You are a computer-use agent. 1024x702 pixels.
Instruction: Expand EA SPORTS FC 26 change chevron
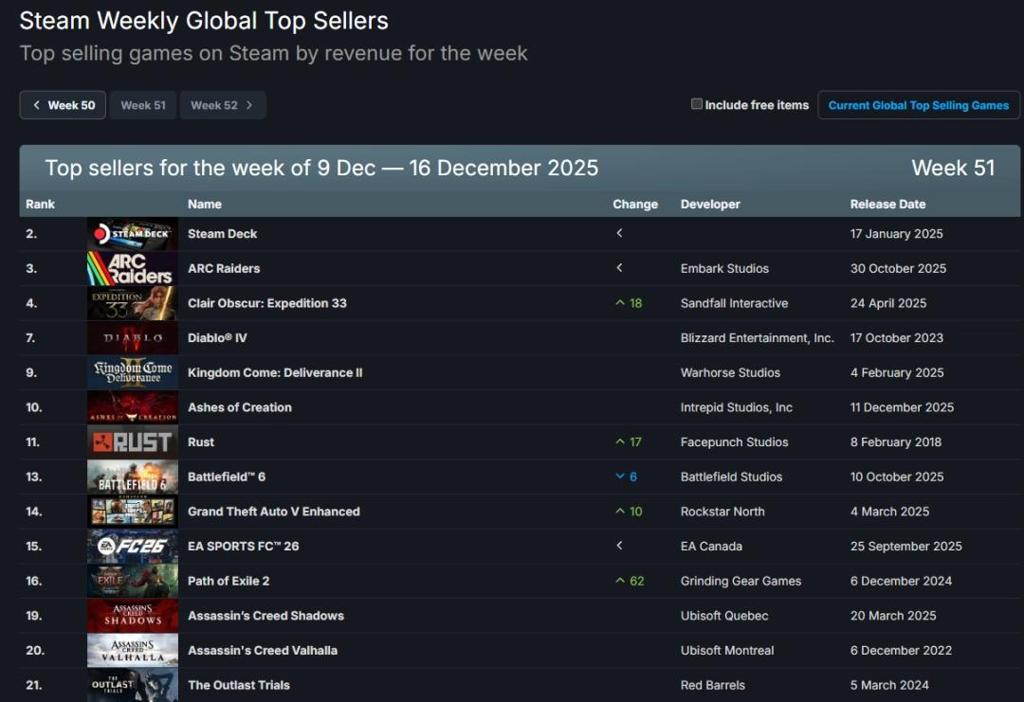coord(619,546)
